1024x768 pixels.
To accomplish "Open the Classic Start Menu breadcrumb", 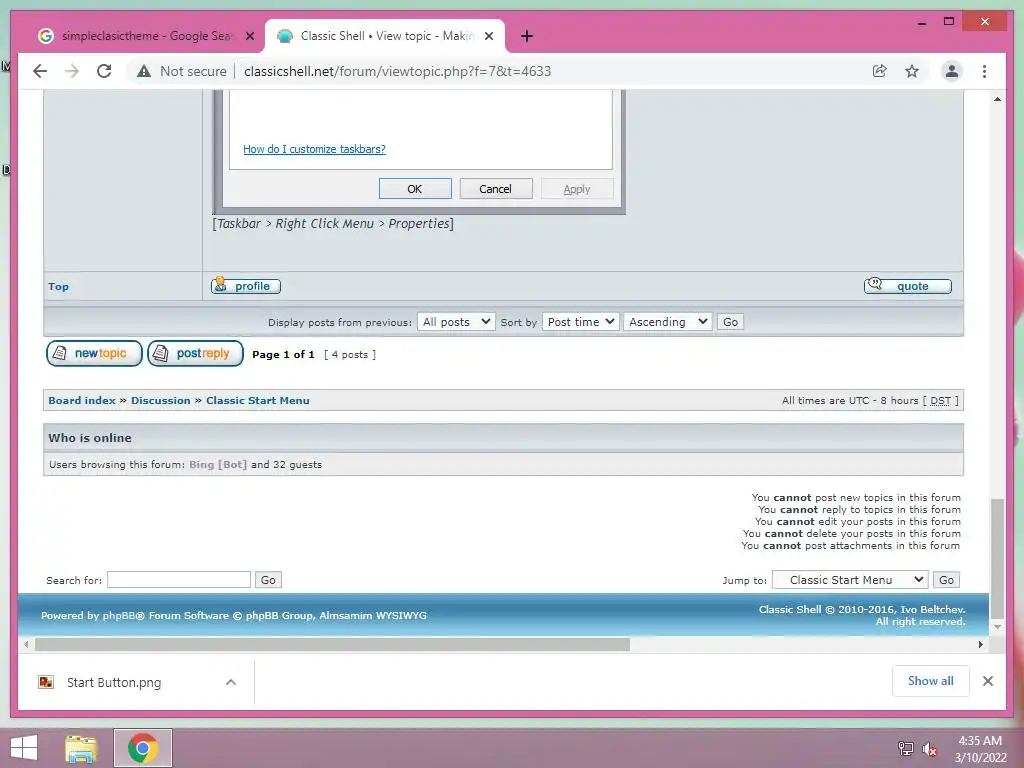I will (x=258, y=400).
